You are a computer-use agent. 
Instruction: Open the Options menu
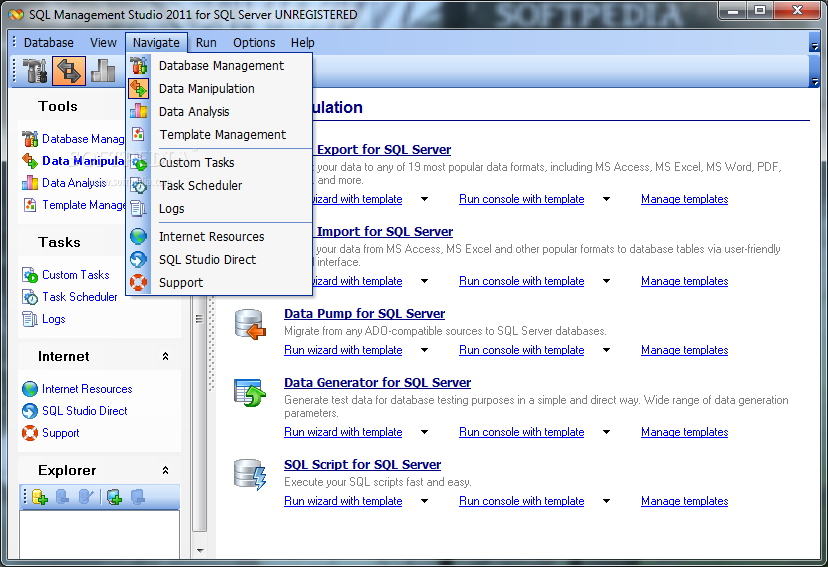click(254, 43)
